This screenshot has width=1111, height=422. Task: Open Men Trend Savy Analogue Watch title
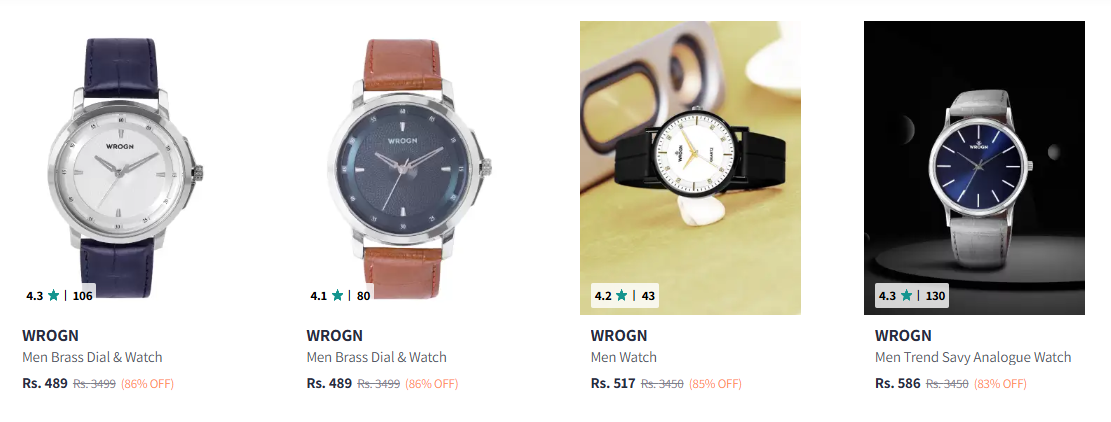click(x=973, y=358)
